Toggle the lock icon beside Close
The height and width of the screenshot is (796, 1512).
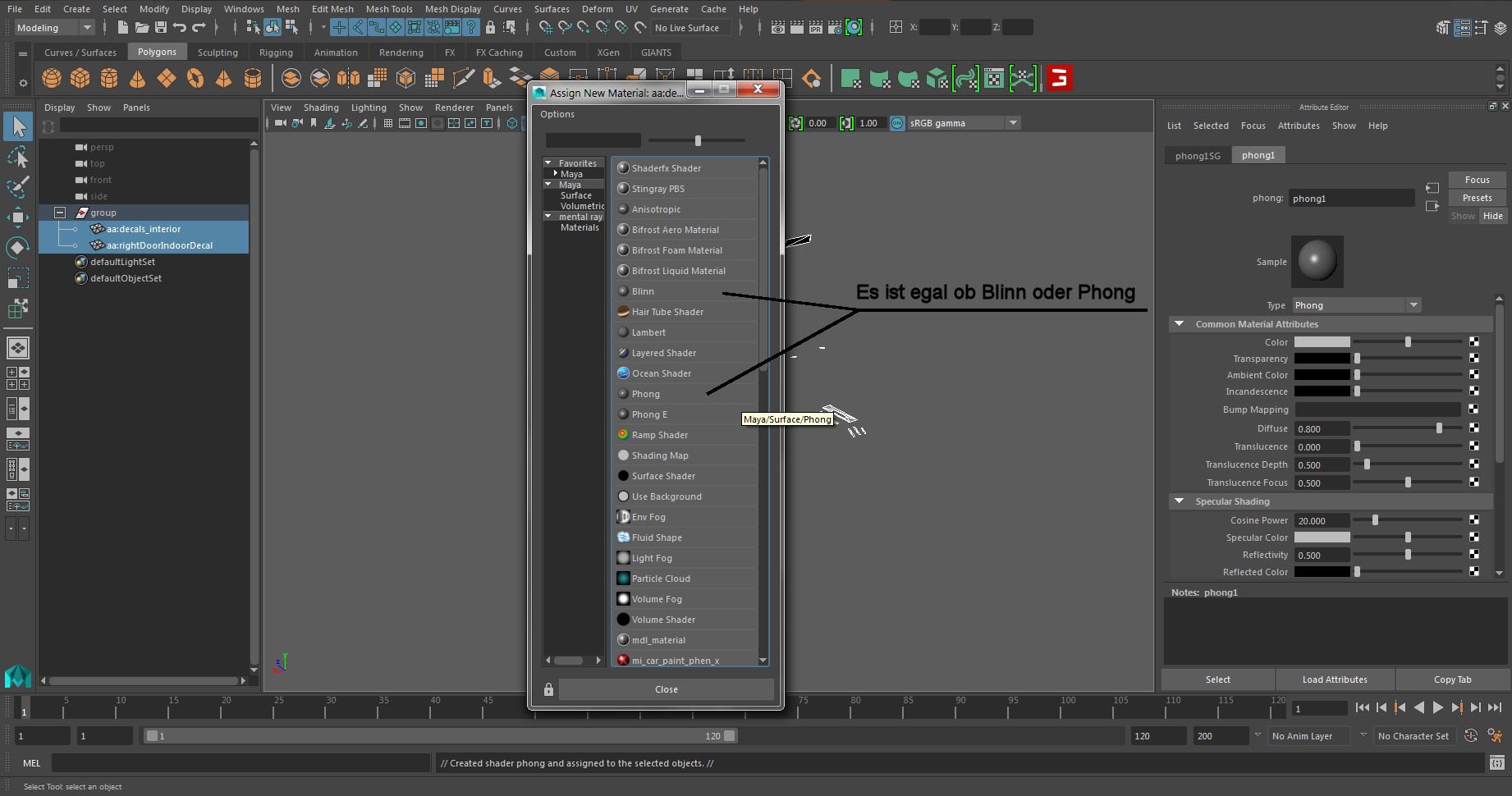coord(548,689)
